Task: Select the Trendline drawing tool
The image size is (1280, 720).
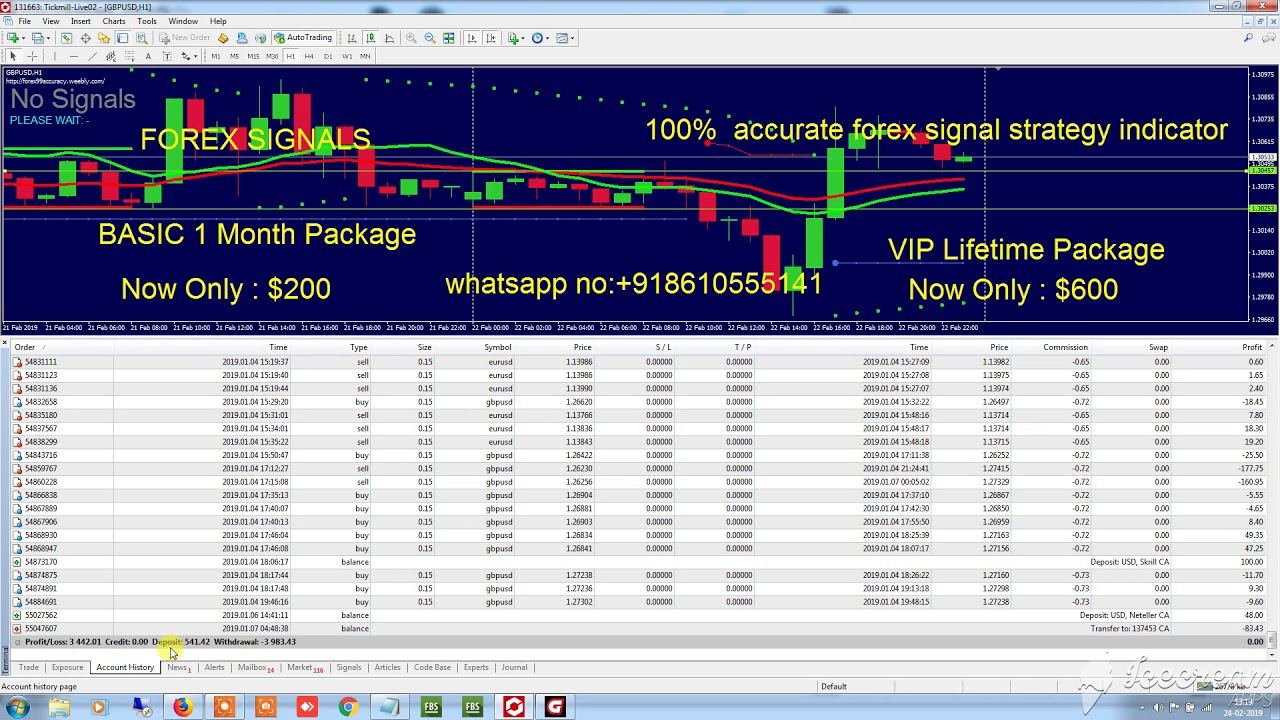Action: click(x=92, y=56)
